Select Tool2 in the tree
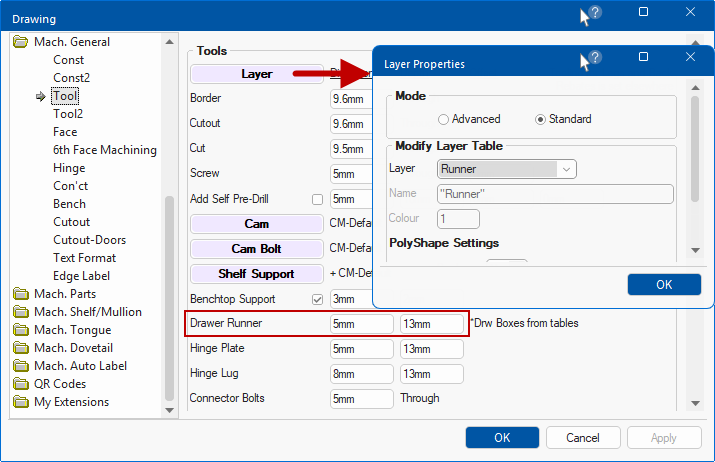The height and width of the screenshot is (462, 715). (67, 114)
